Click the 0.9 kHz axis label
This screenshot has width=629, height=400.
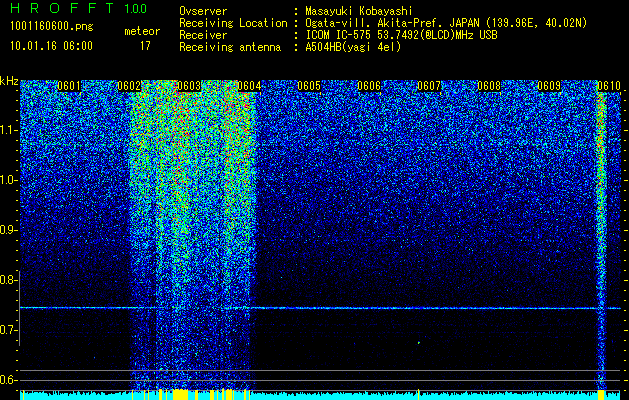point(9,230)
